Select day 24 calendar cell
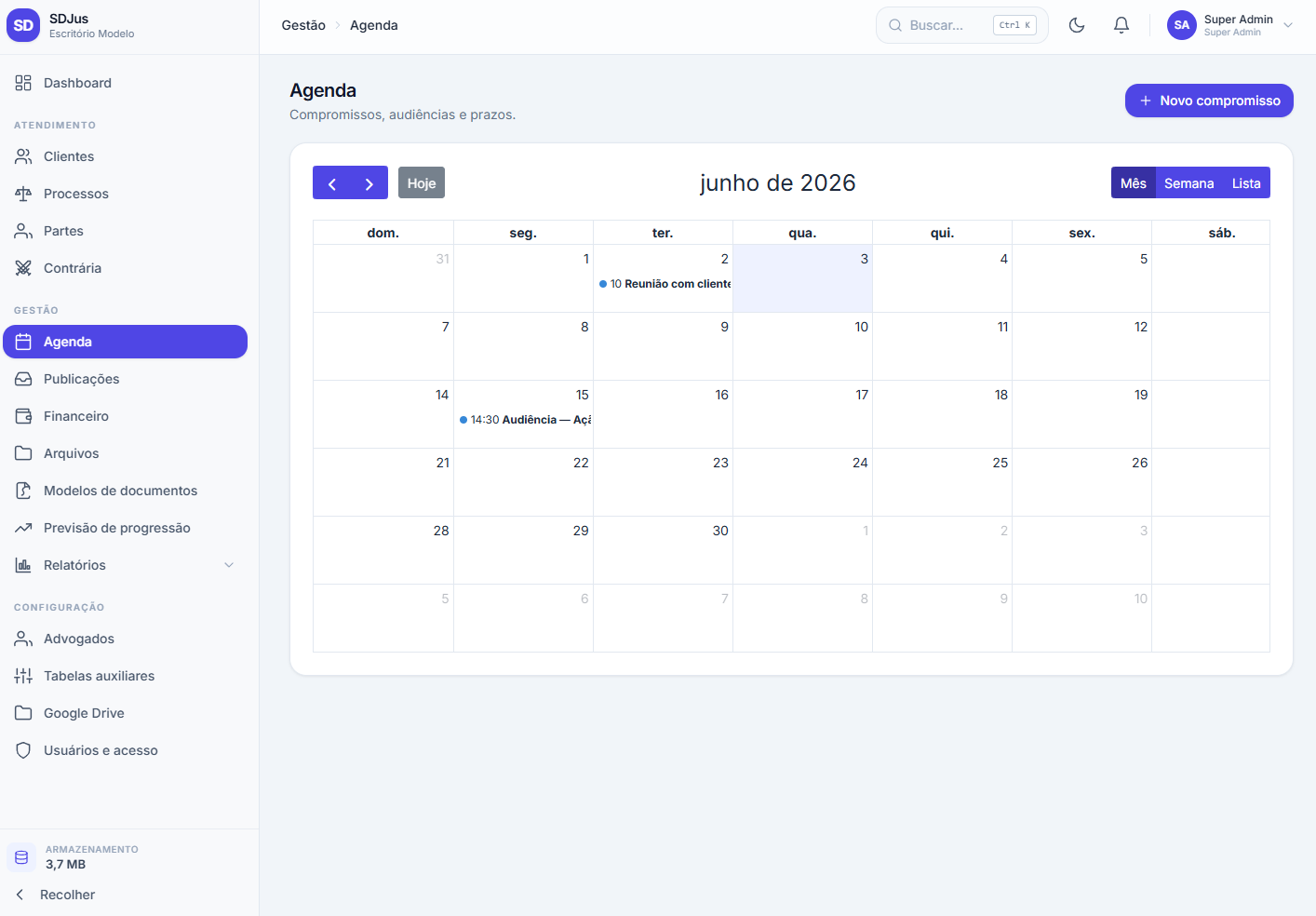The image size is (1316, 916). pos(802,482)
